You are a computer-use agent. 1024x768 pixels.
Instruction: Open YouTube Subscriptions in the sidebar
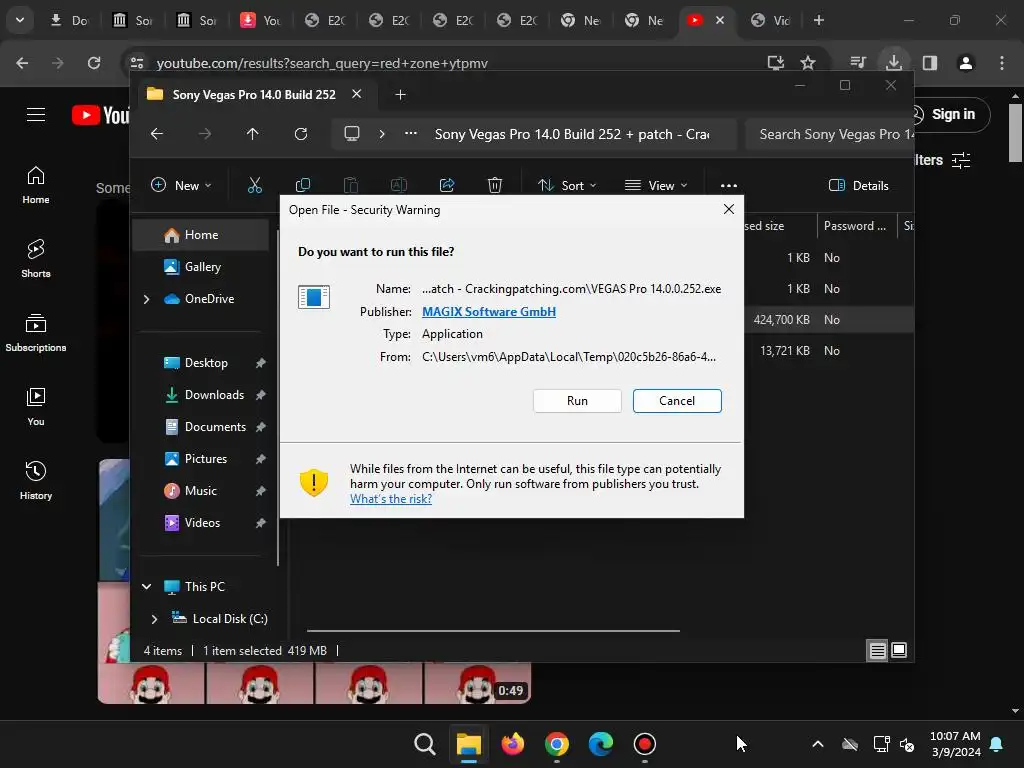click(x=36, y=332)
